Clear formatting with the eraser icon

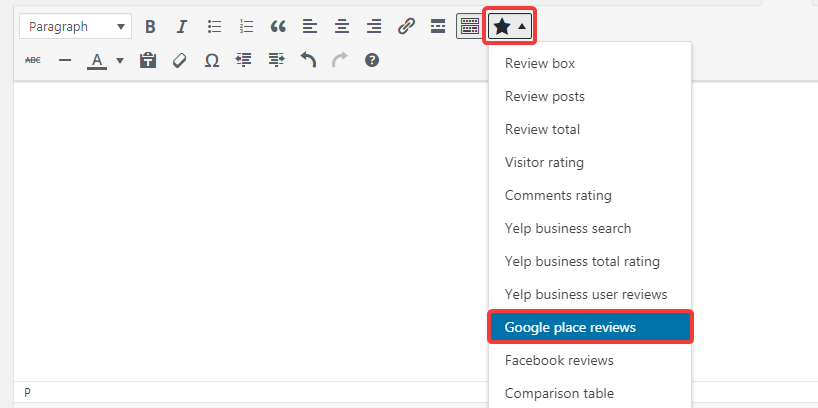tap(179, 61)
